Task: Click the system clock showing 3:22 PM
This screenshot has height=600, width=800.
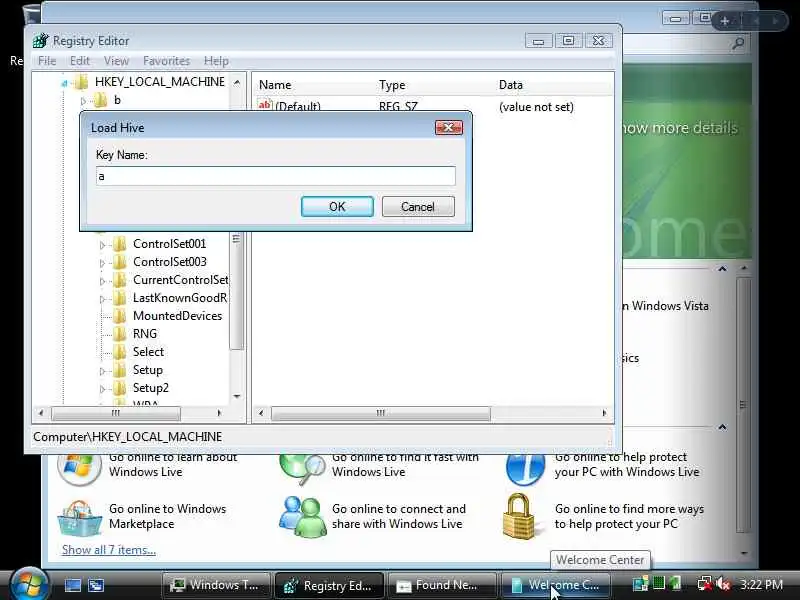Action: coord(761,584)
